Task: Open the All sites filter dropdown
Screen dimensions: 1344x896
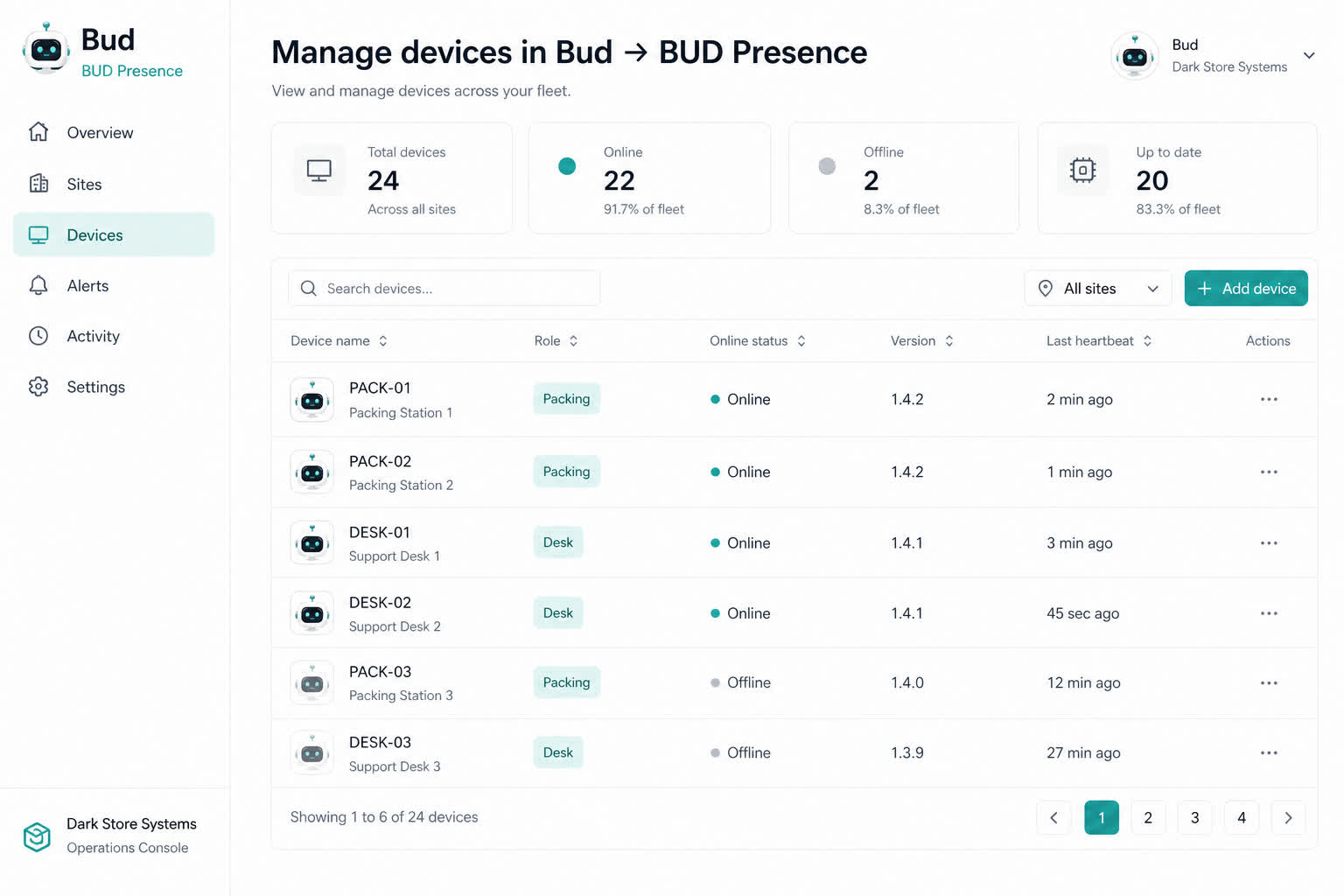Action: click(1097, 289)
